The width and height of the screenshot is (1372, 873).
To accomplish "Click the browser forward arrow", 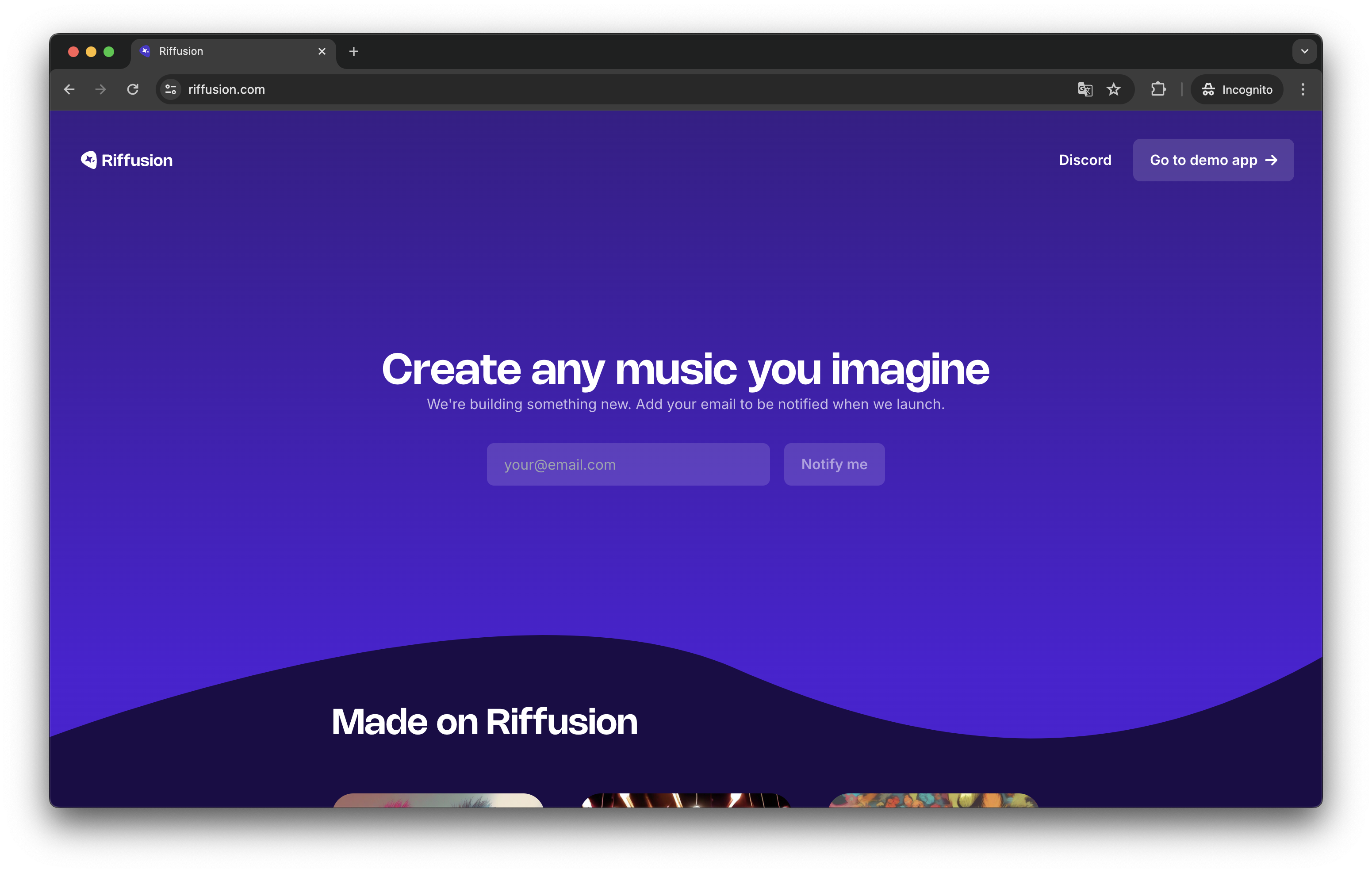I will pyautogui.click(x=101, y=89).
